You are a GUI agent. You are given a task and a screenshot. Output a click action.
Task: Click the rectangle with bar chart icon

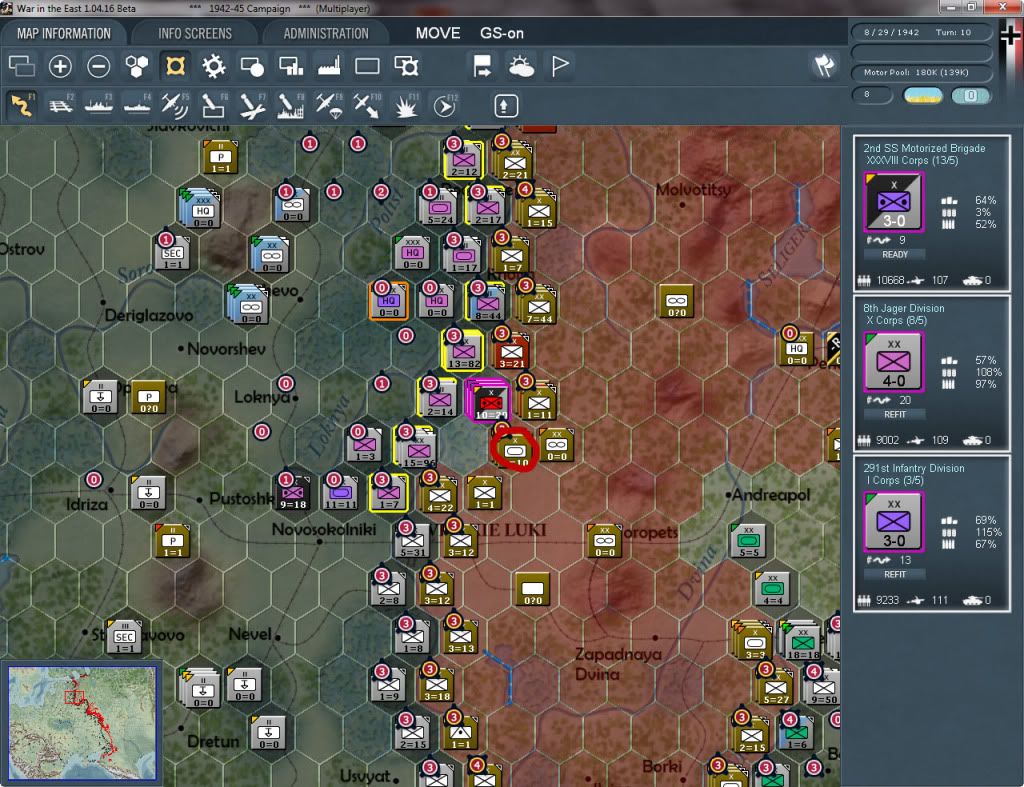click(291, 66)
